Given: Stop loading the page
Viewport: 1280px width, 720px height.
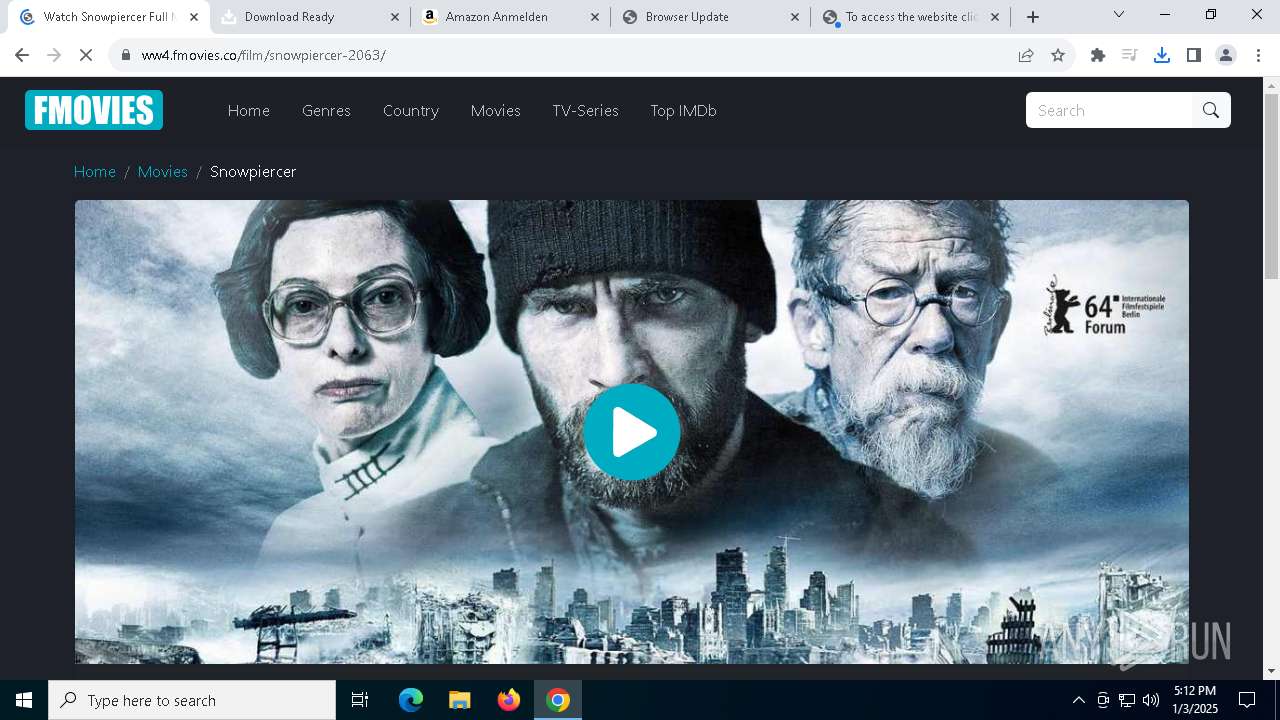Looking at the screenshot, I should (x=86, y=55).
